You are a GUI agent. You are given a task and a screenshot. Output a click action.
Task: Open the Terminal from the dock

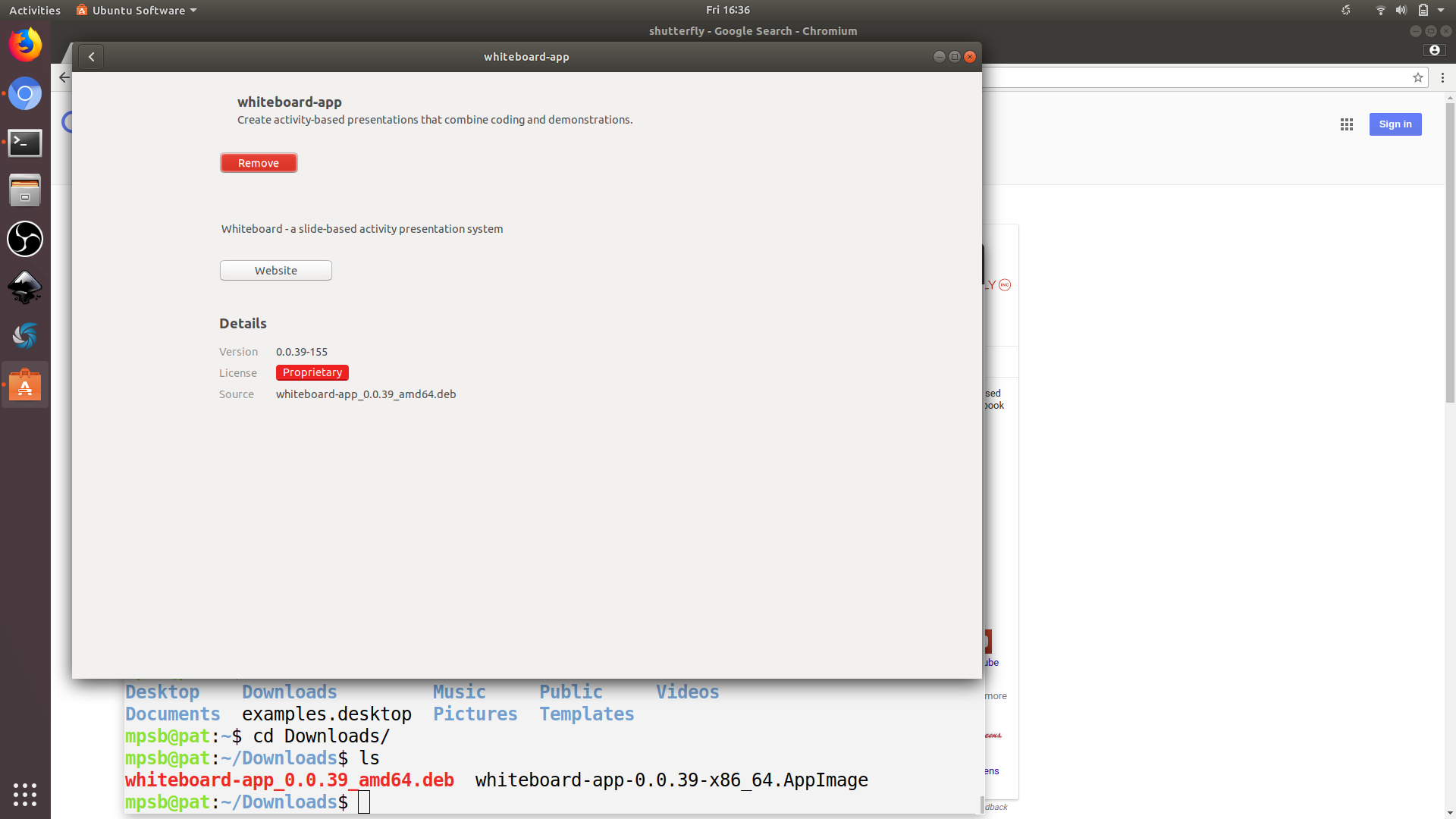pos(25,143)
